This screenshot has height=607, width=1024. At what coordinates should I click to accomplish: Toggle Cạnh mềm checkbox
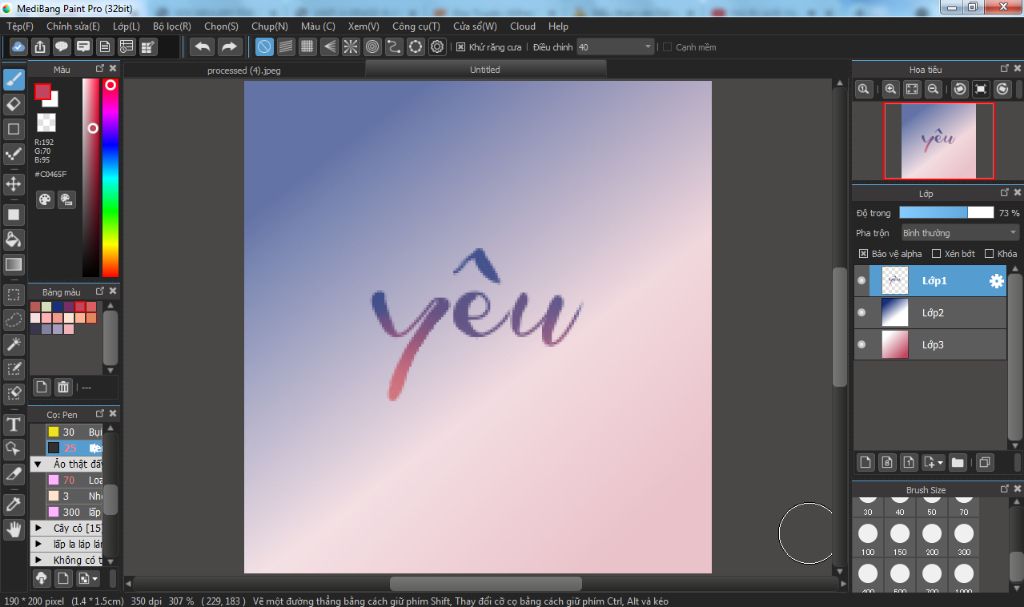pyautogui.click(x=667, y=47)
